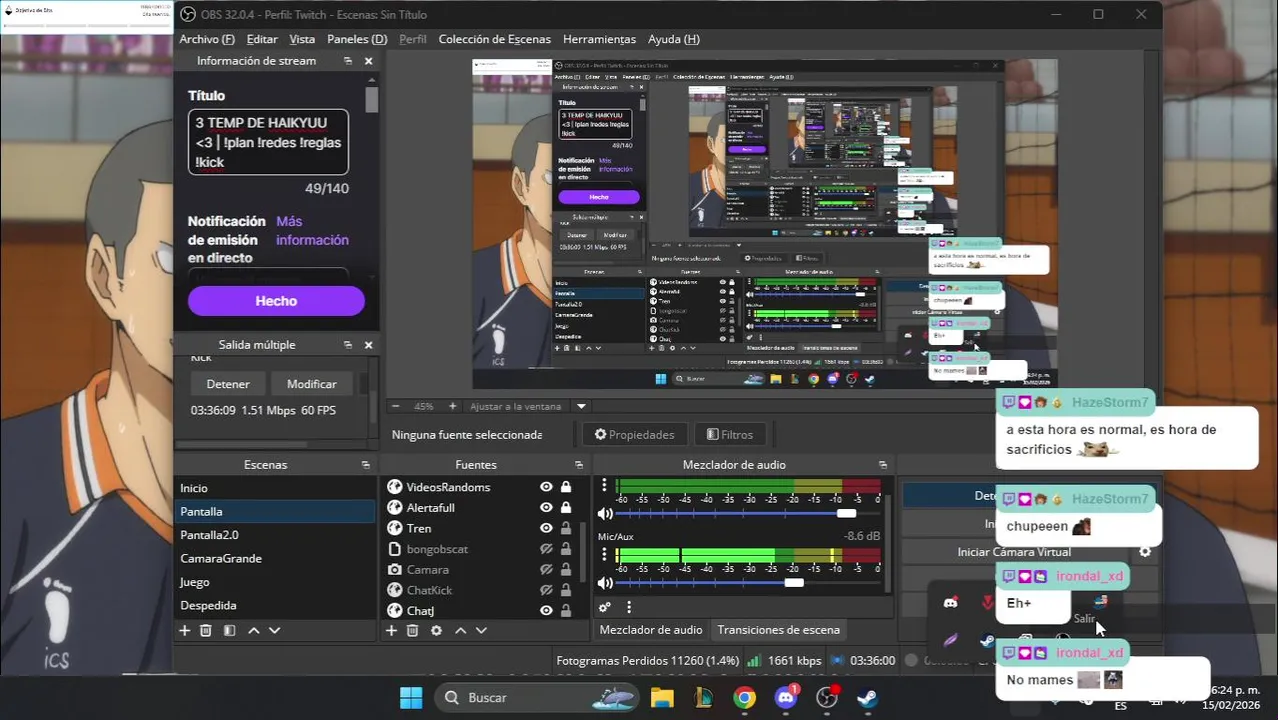Open Colección de Escenas menu
The height and width of the screenshot is (720, 1278).
[x=494, y=39]
